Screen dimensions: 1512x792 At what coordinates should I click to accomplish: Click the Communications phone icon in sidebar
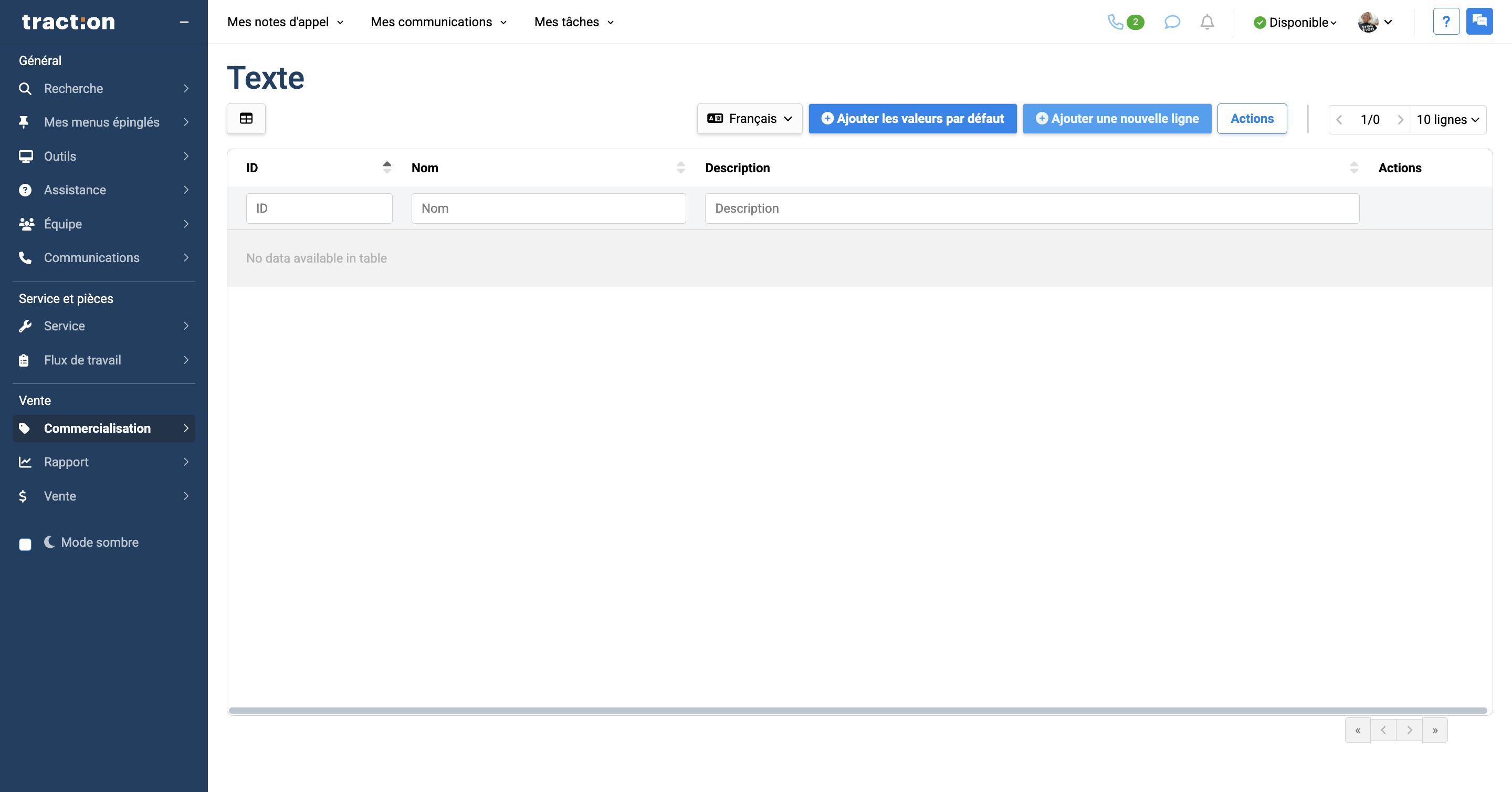click(x=25, y=257)
